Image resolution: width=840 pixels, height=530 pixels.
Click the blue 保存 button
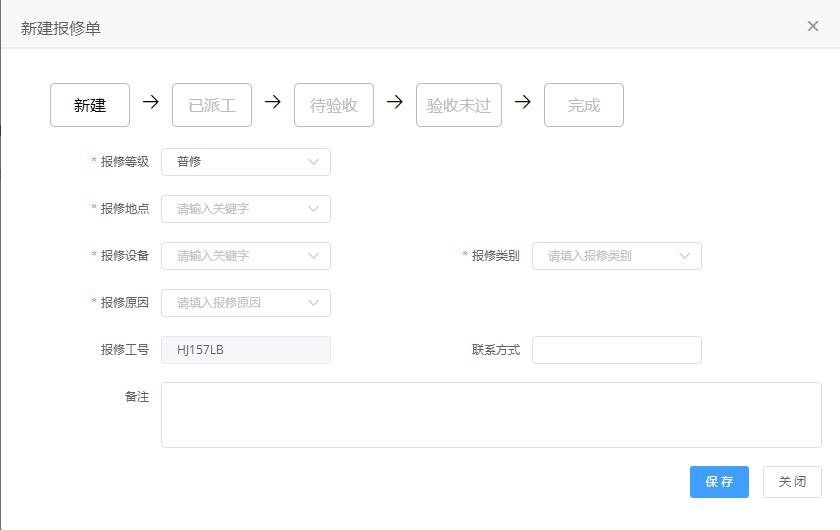pos(719,482)
